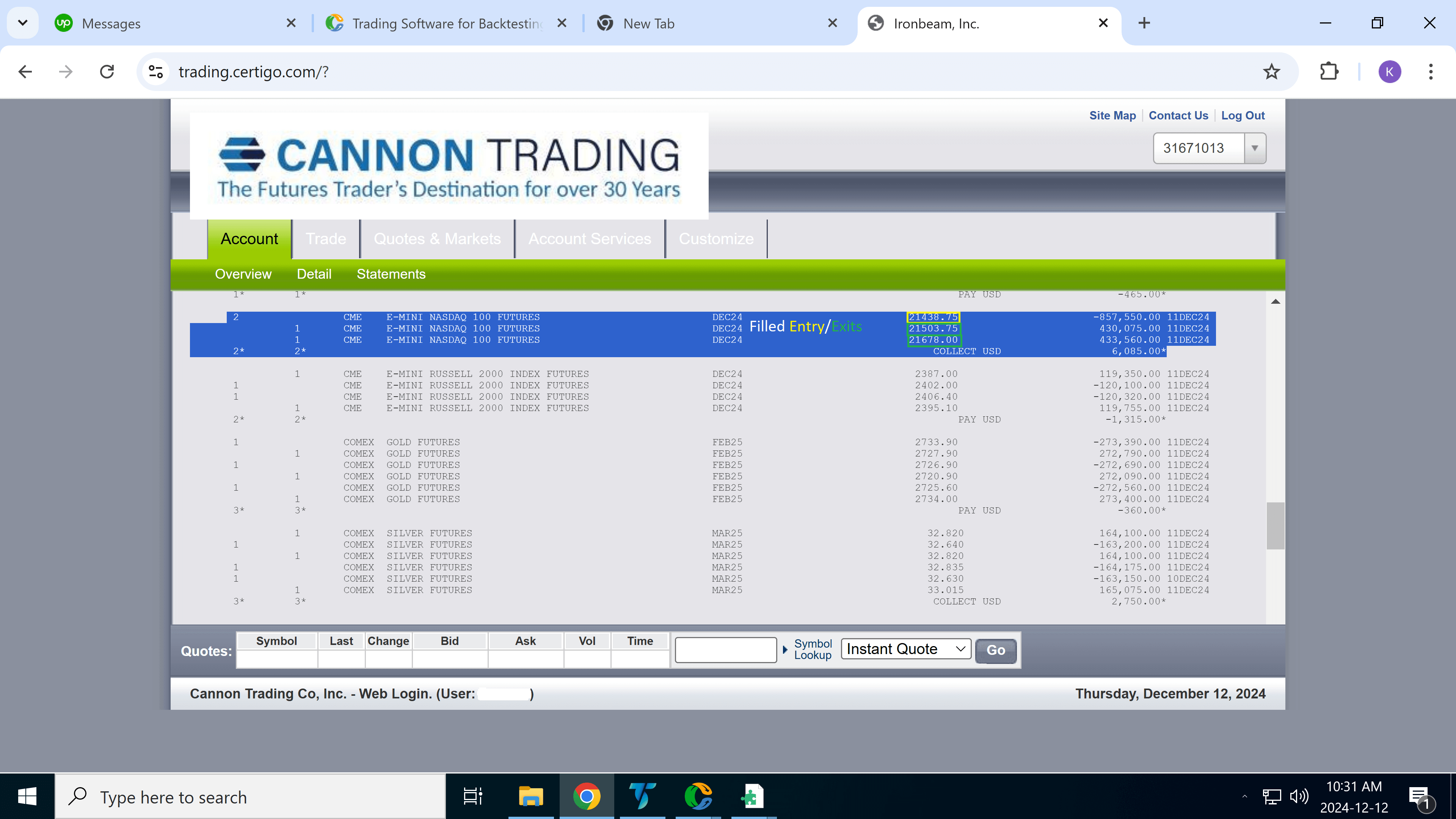
Task: Click the silver futures price 33.015
Action: [945, 590]
